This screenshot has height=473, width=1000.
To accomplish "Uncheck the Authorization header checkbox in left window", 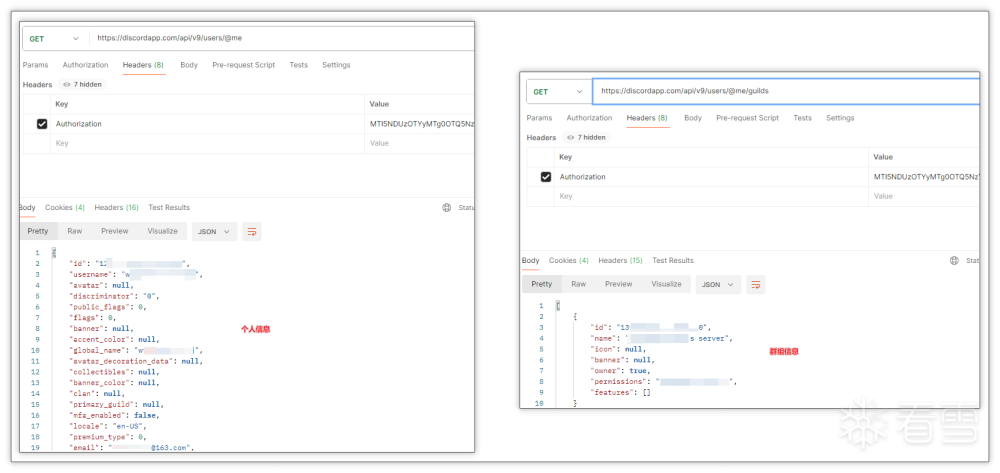I will tap(42, 124).
